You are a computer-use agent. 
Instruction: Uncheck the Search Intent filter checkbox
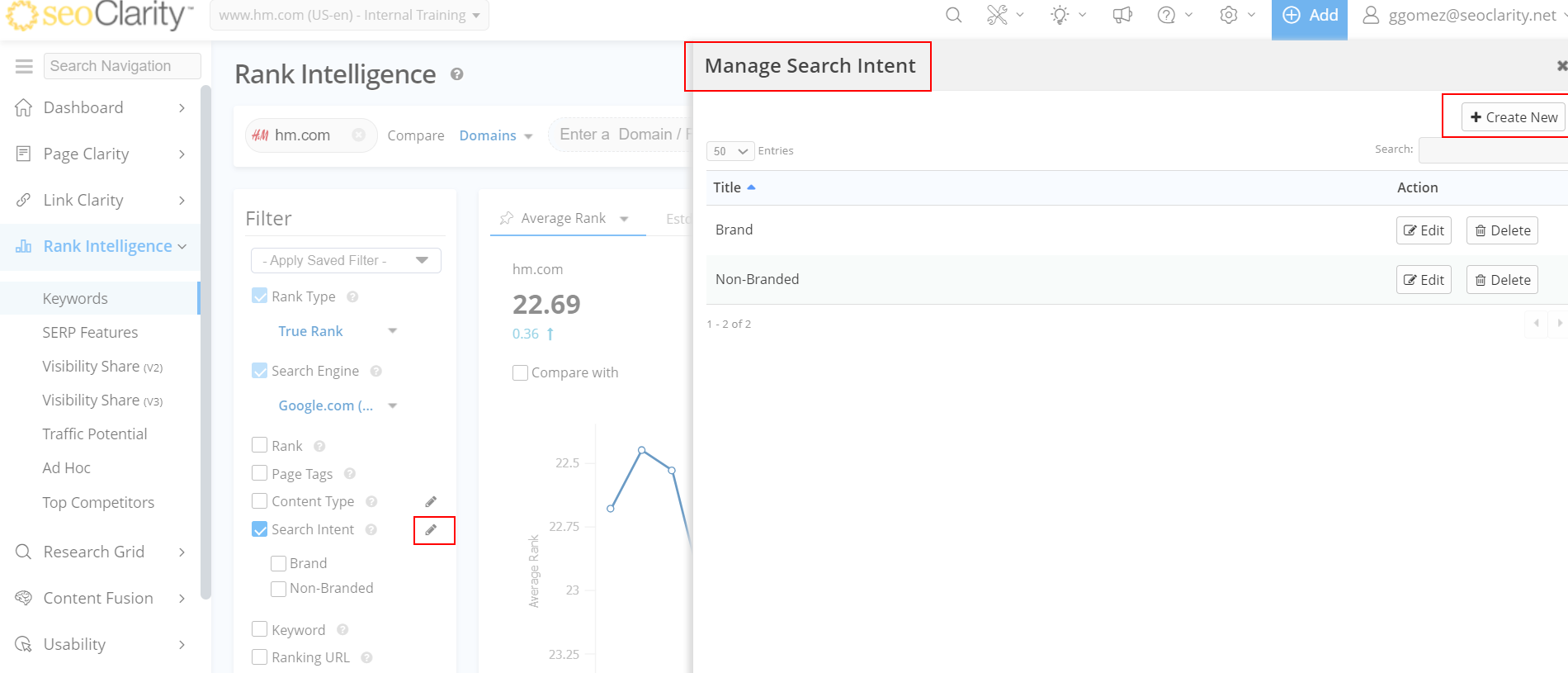point(260,529)
